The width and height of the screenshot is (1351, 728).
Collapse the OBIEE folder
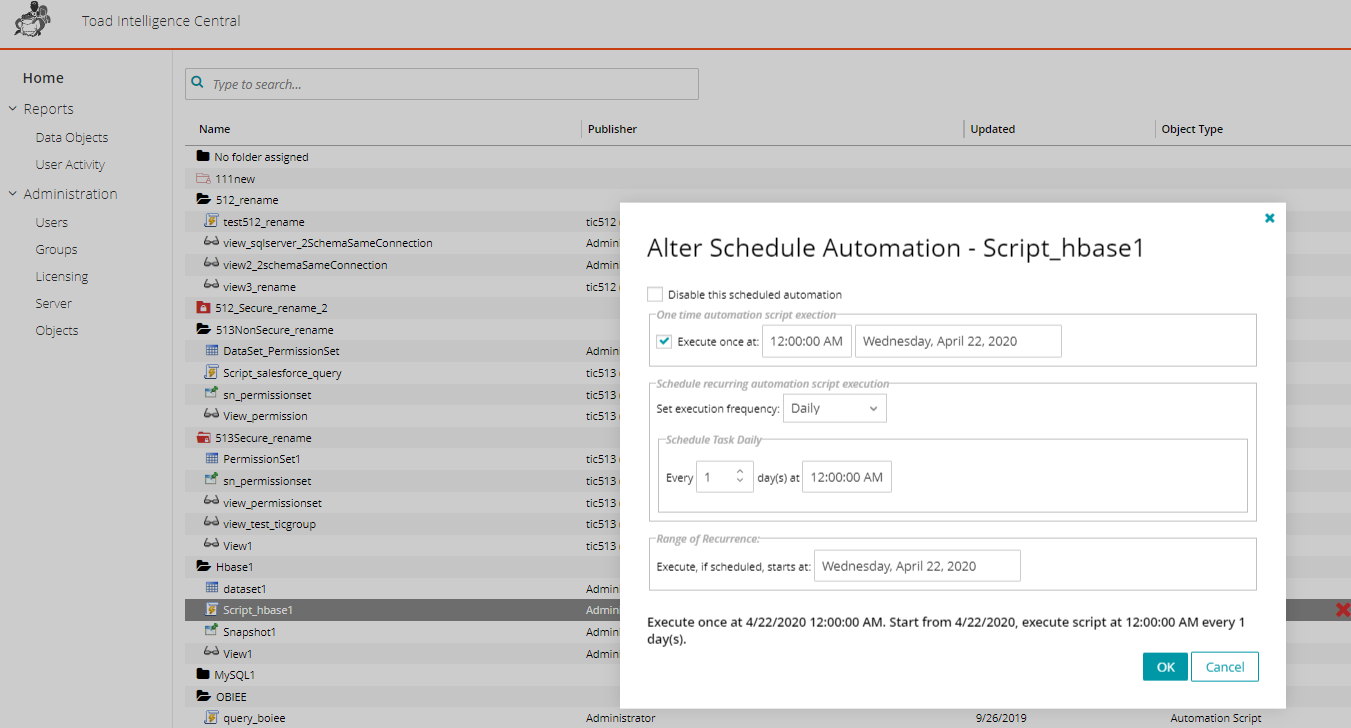coord(204,696)
